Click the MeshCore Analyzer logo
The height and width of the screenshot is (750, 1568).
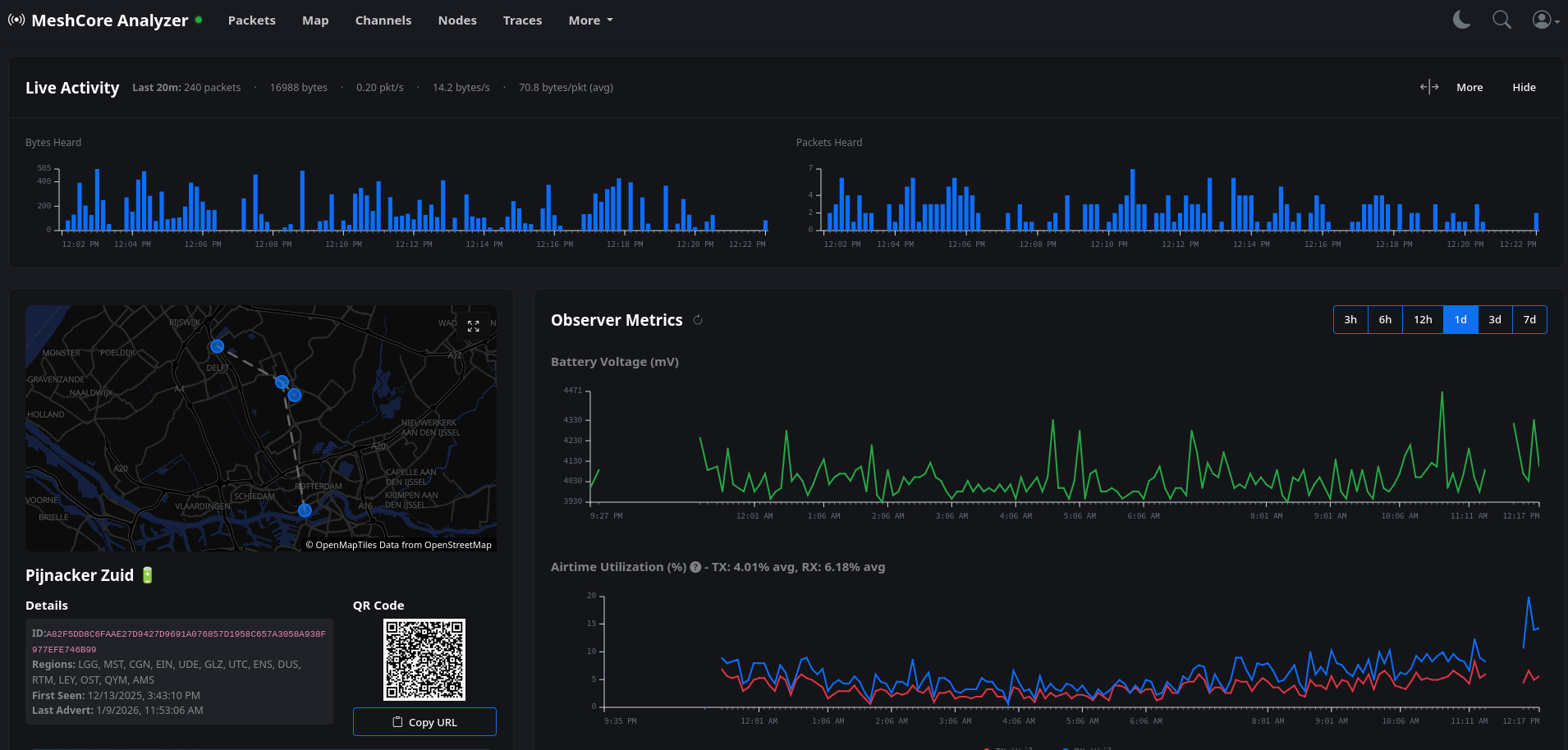[x=99, y=21]
